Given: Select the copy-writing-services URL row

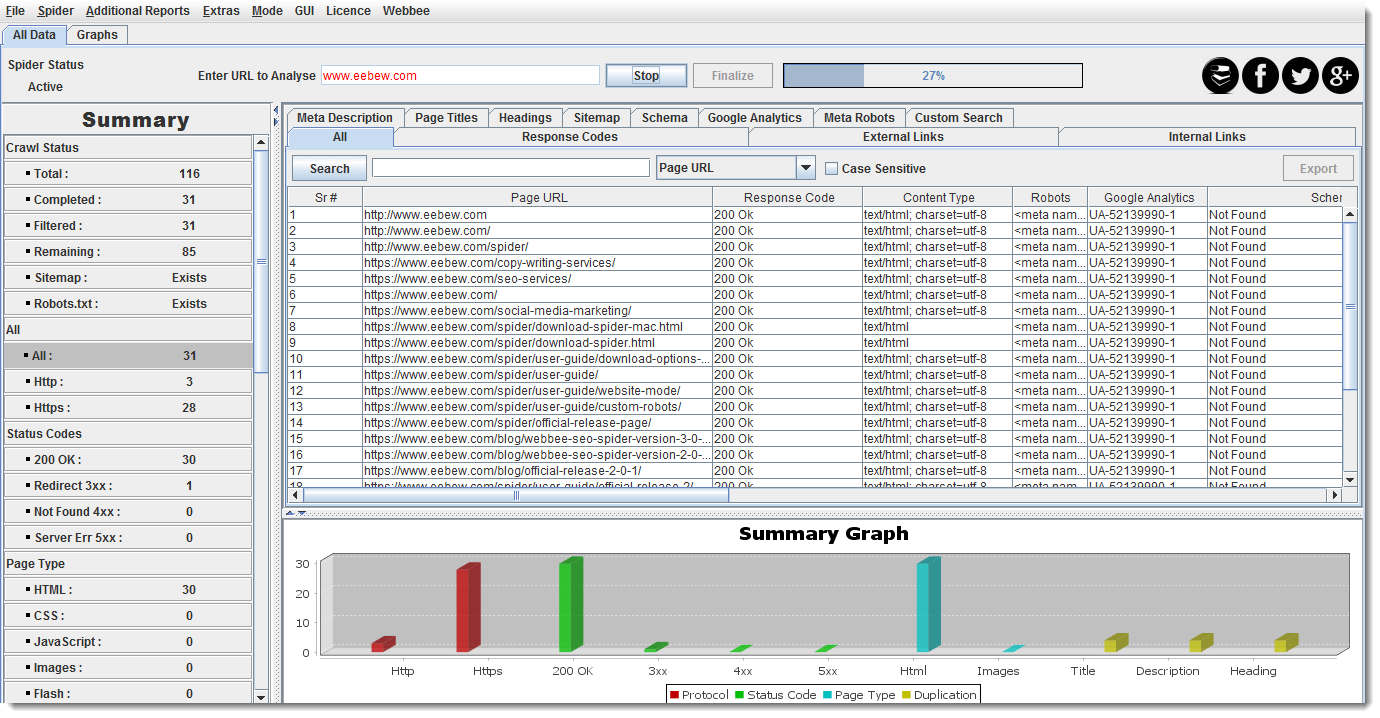Looking at the screenshot, I should pyautogui.click(x=815, y=263).
